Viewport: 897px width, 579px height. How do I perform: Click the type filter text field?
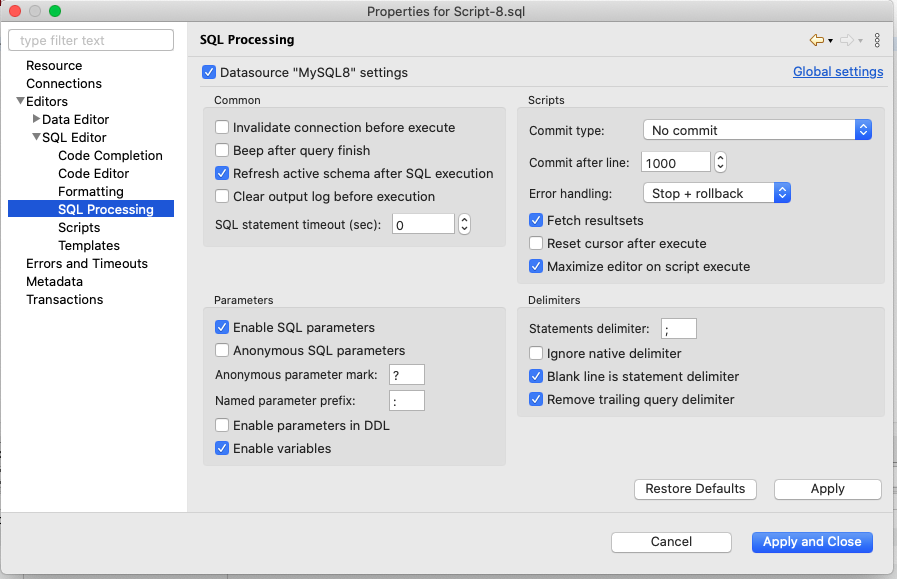tap(90, 40)
